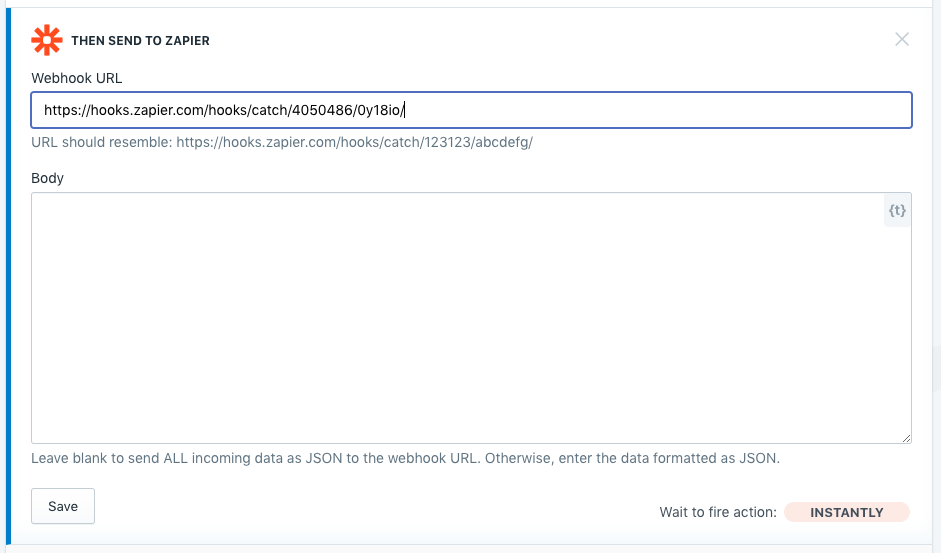This screenshot has height=553, width=941.
Task: Click the https:// prefix in webhook field
Action: point(67,110)
